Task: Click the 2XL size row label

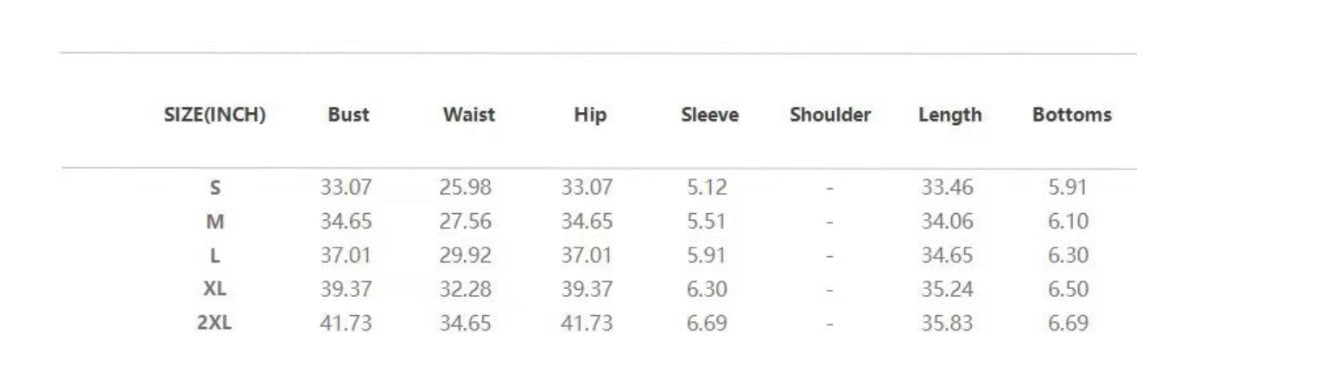Action: point(215,323)
